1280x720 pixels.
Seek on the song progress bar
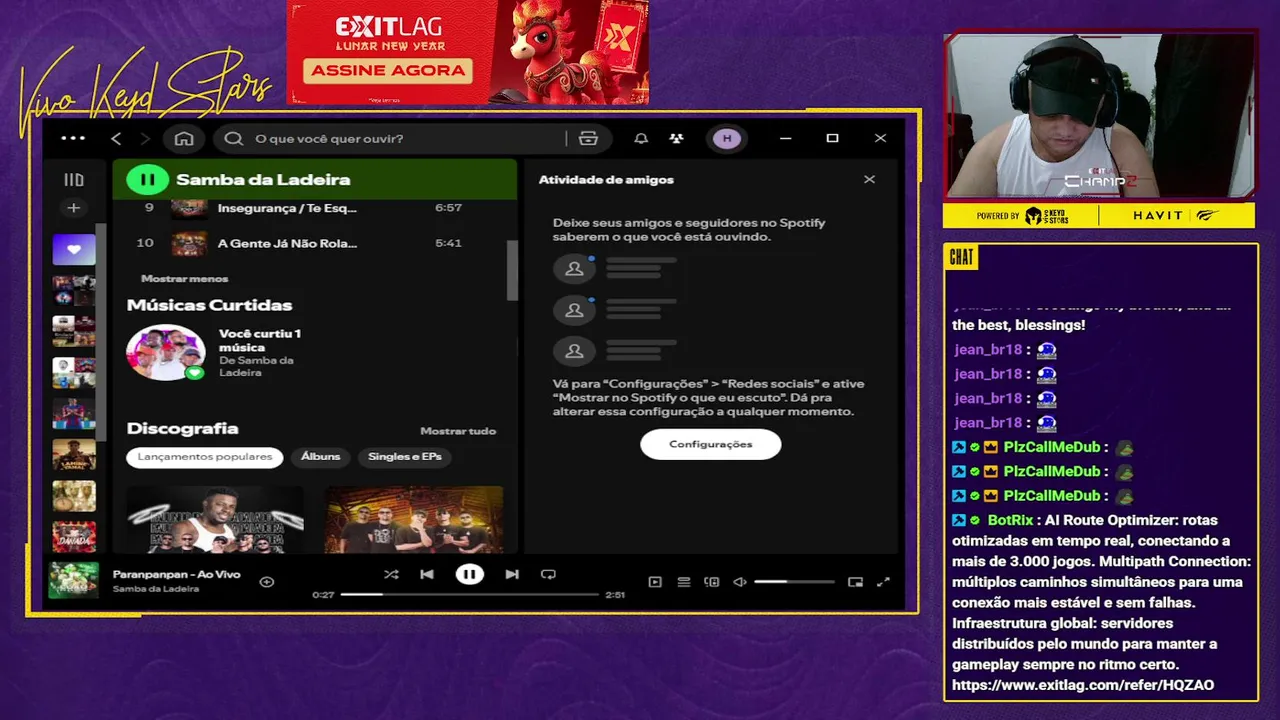click(x=469, y=594)
